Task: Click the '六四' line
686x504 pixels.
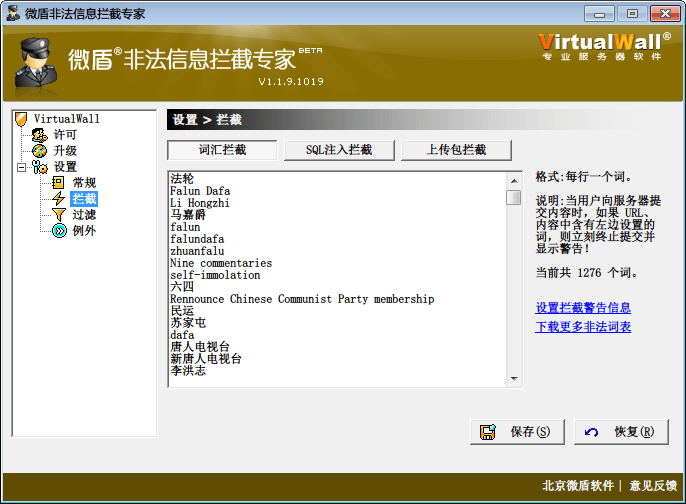Action: click(182, 287)
